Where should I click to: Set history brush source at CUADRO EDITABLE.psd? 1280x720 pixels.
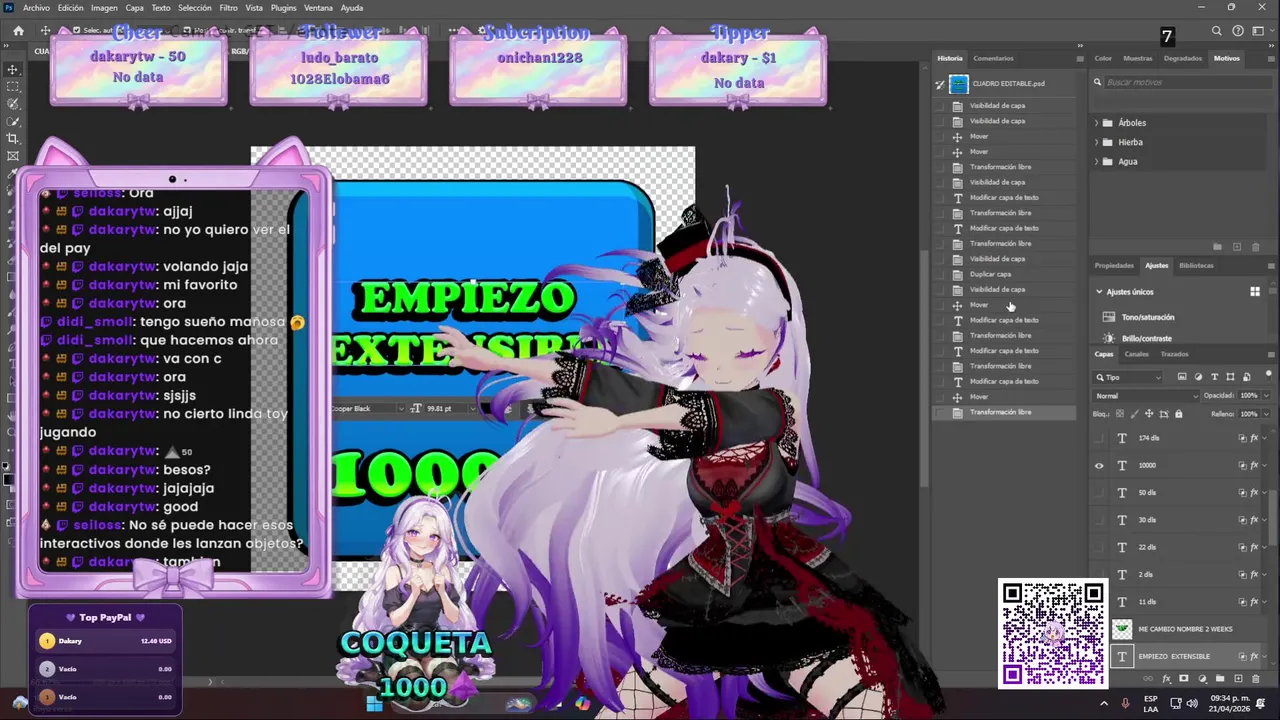(x=940, y=84)
